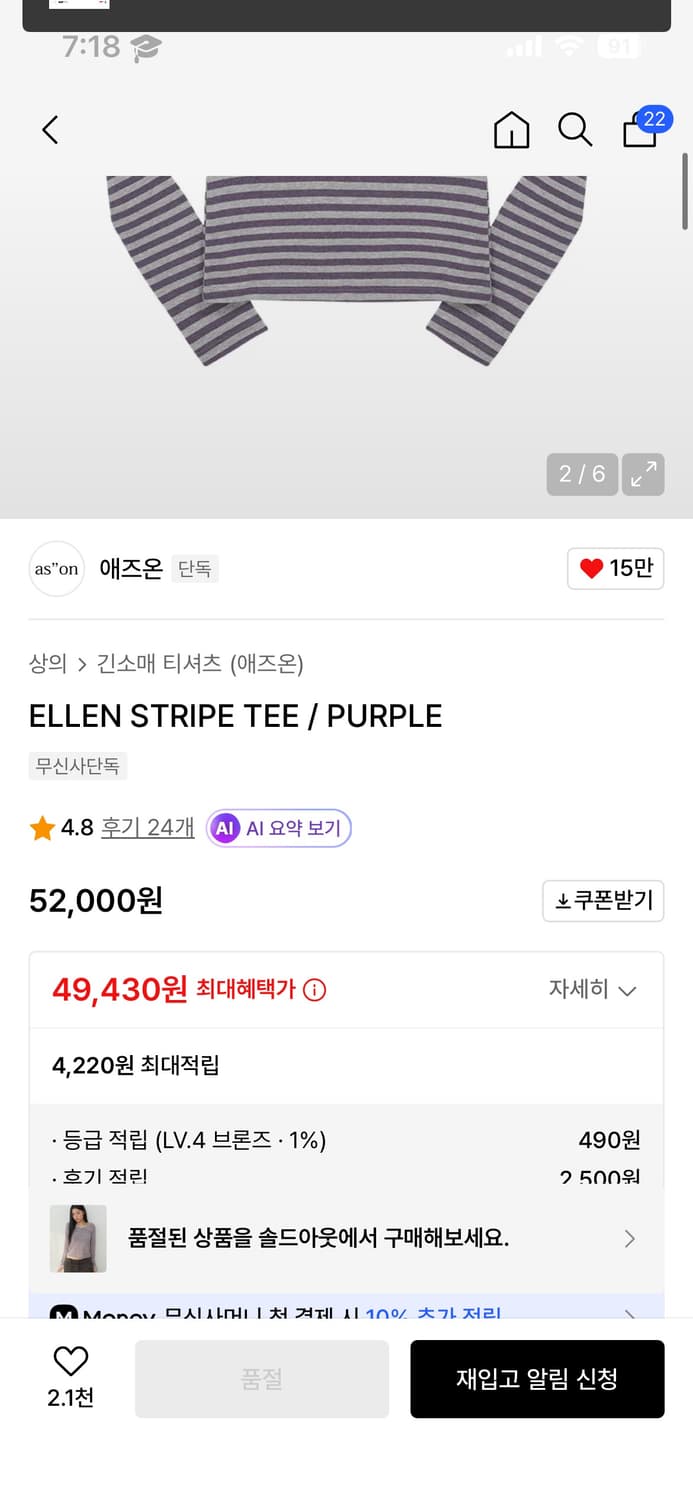Viewport: 693px width, 1500px height.
Task: Open the AI 요약 보기 summary
Action: tap(278, 827)
